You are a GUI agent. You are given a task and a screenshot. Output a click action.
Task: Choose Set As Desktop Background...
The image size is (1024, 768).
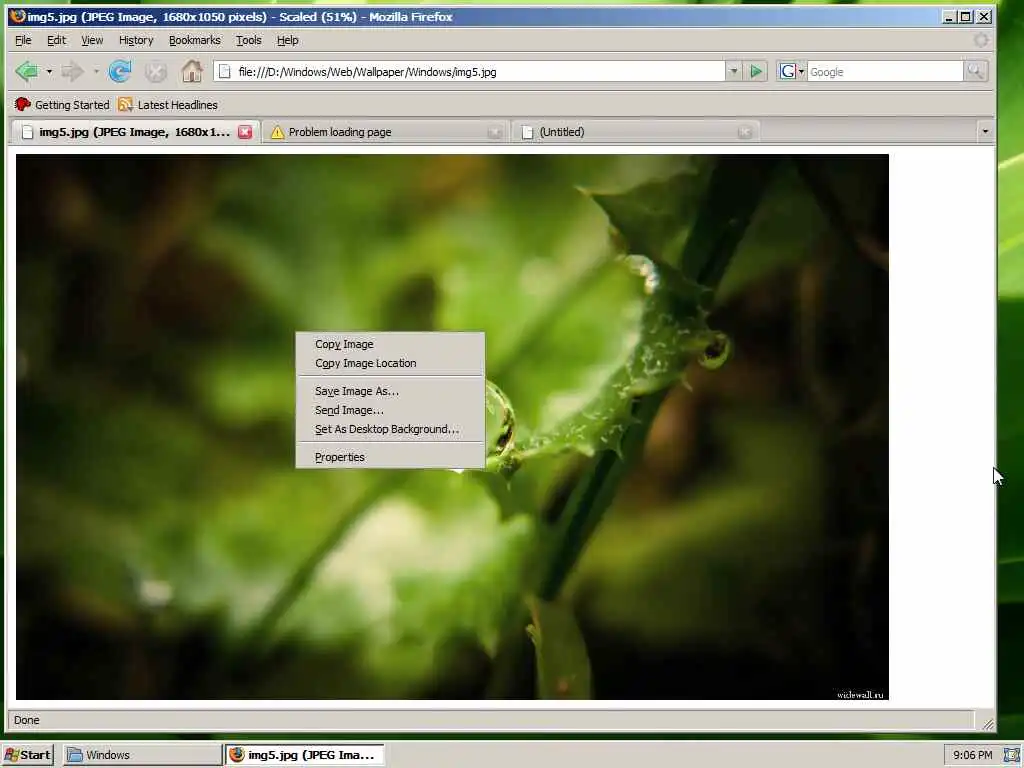[x=391, y=429]
